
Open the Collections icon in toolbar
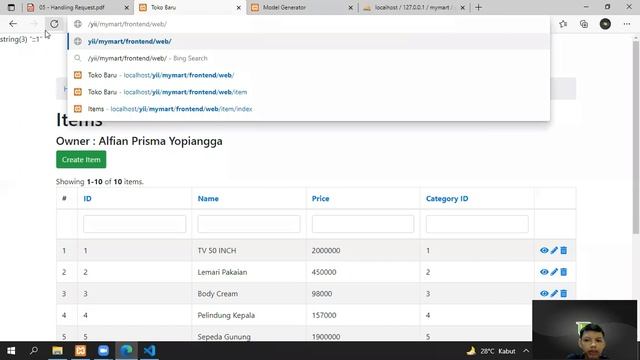[x=584, y=24]
